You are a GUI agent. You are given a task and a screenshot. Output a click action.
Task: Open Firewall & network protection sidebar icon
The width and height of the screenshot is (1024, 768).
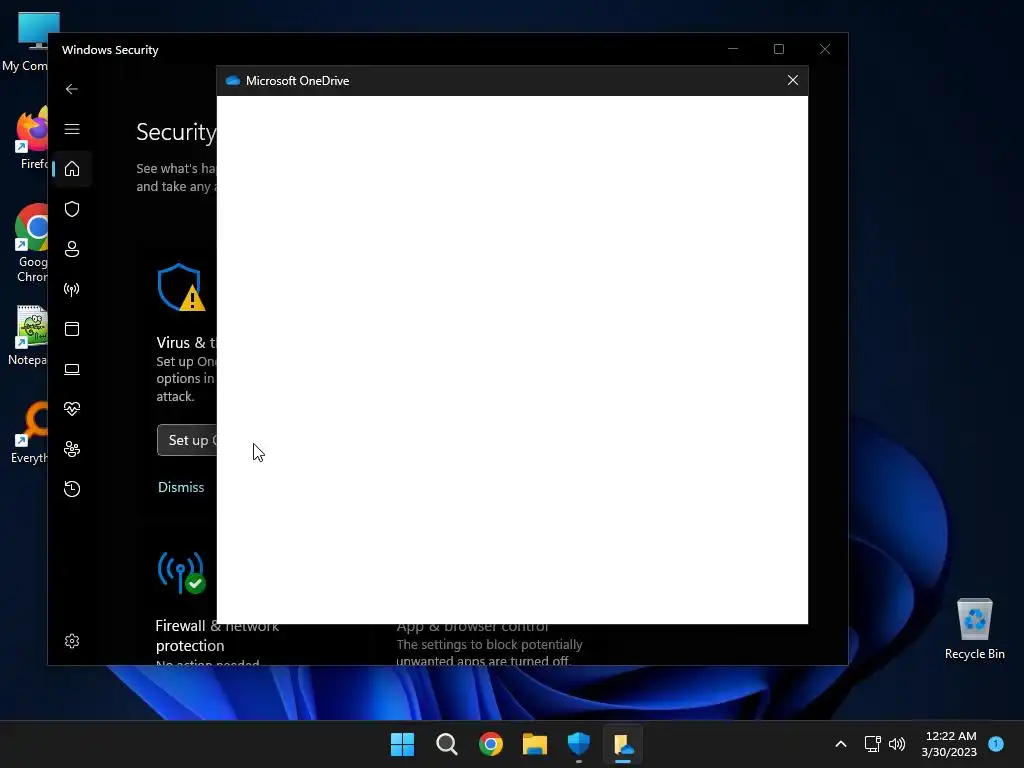(72, 289)
